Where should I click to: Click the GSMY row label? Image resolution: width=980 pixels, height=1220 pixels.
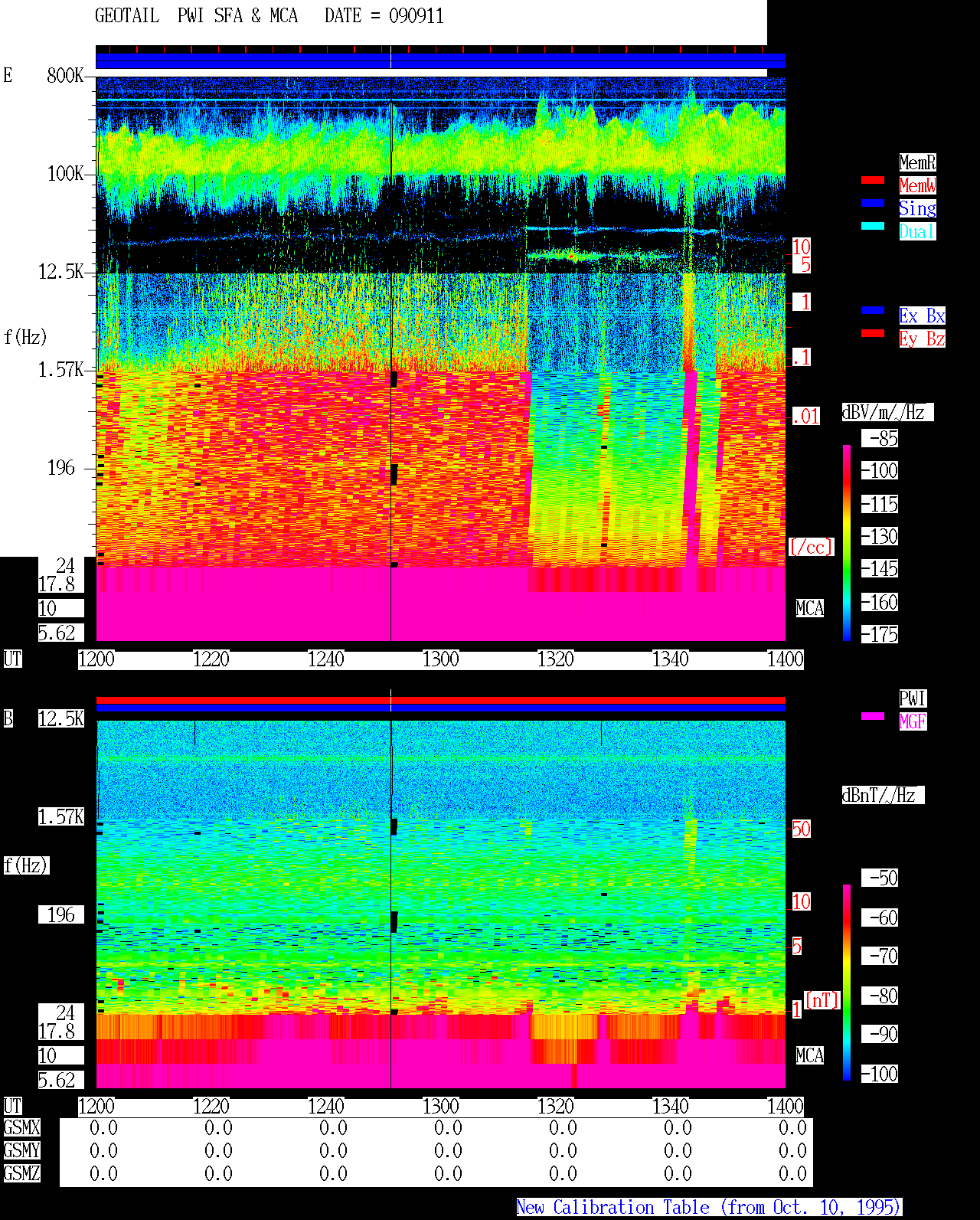point(21,1150)
